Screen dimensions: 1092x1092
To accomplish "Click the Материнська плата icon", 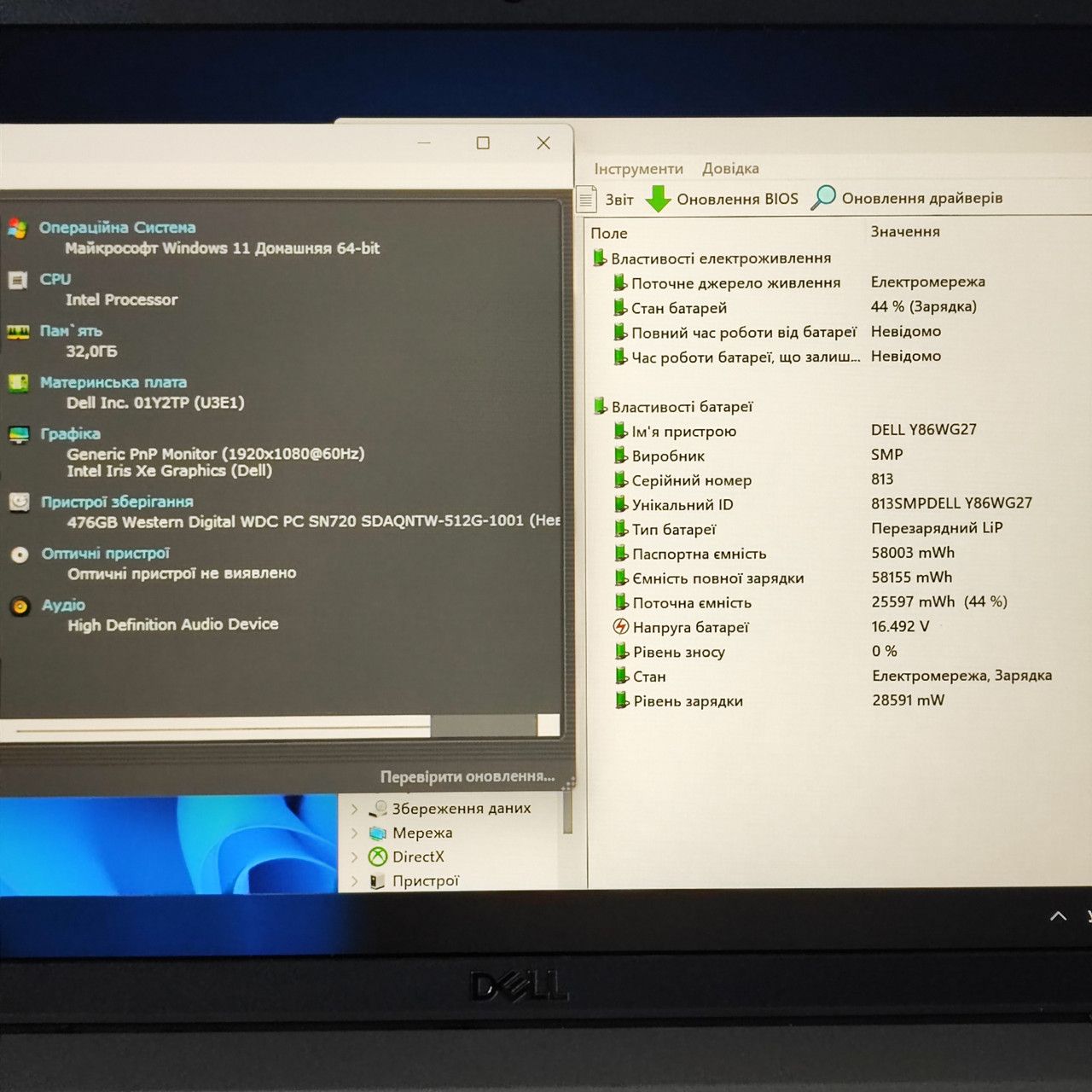I will [18, 383].
